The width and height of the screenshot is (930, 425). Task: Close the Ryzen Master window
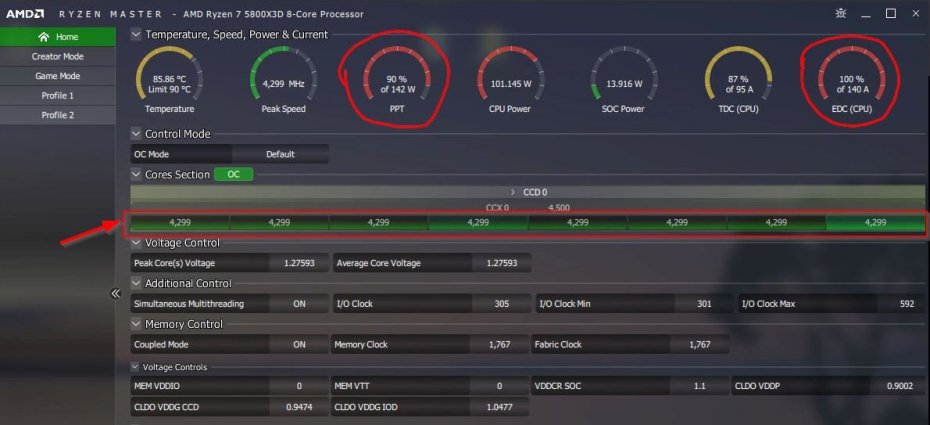coord(915,13)
